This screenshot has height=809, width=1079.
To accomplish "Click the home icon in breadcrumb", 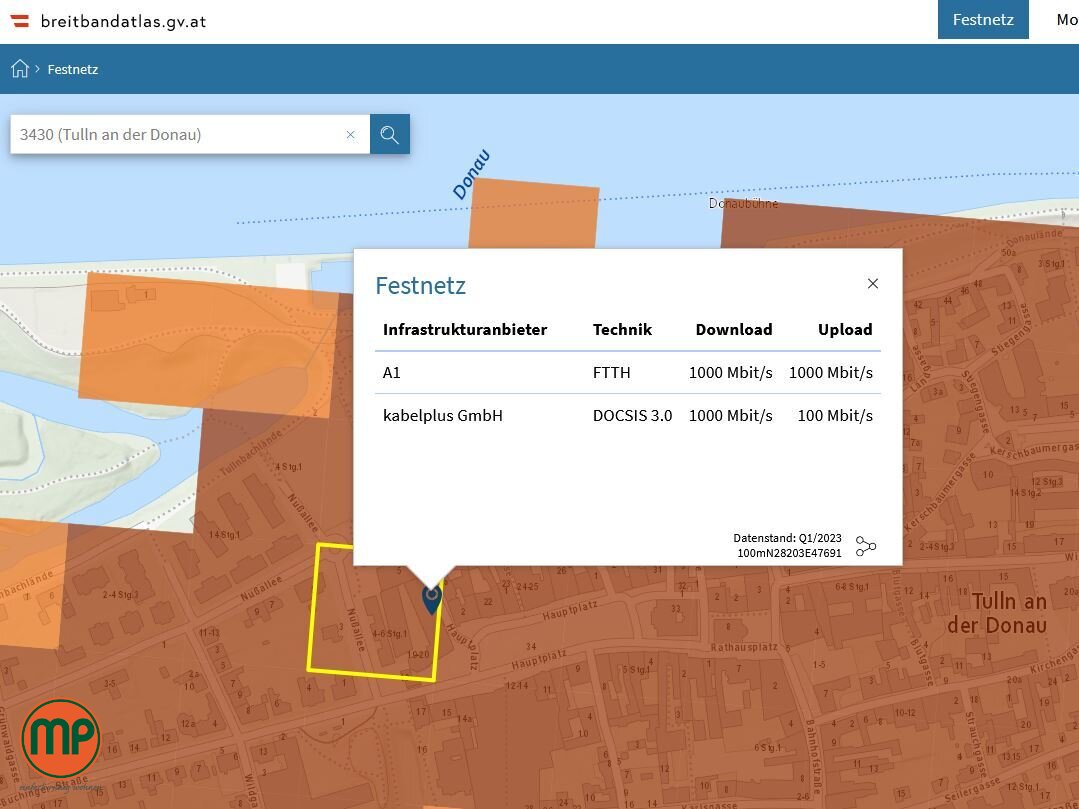I will pos(20,69).
